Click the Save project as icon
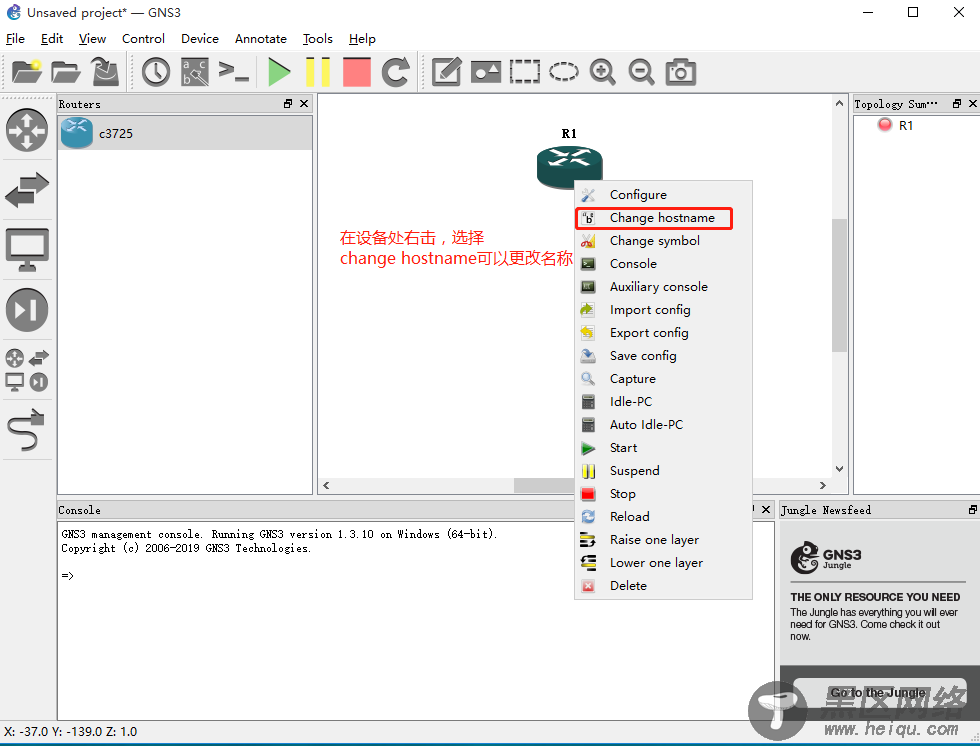The height and width of the screenshot is (746, 980). click(x=106, y=72)
